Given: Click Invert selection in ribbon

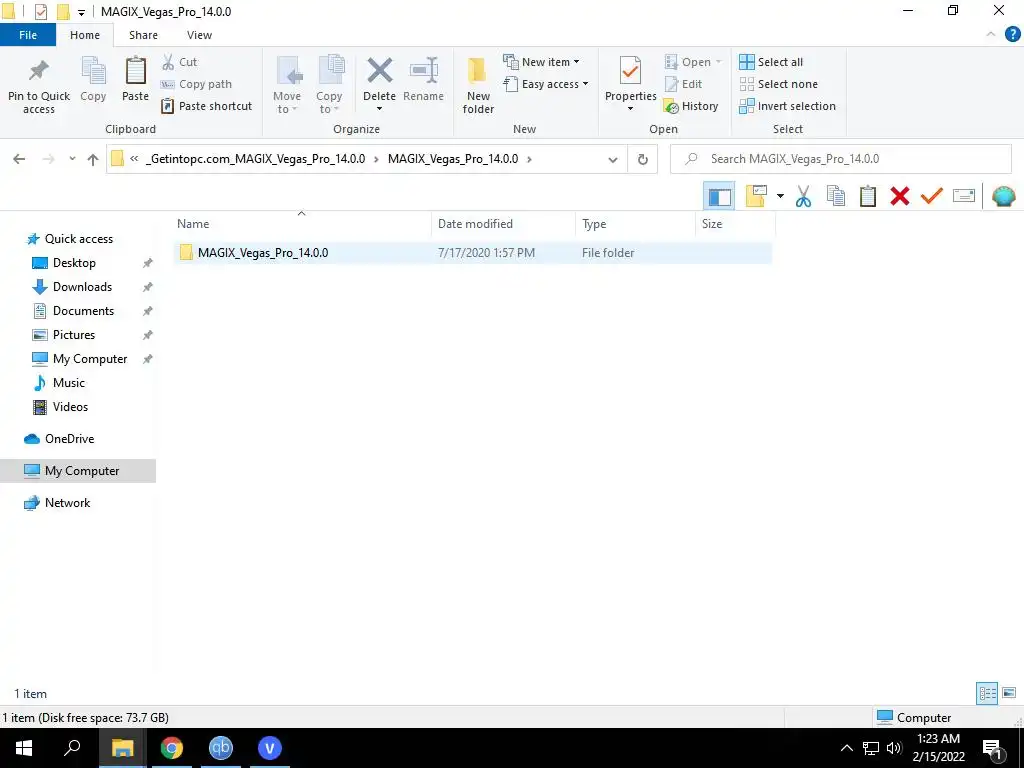Looking at the screenshot, I should coord(788,106).
